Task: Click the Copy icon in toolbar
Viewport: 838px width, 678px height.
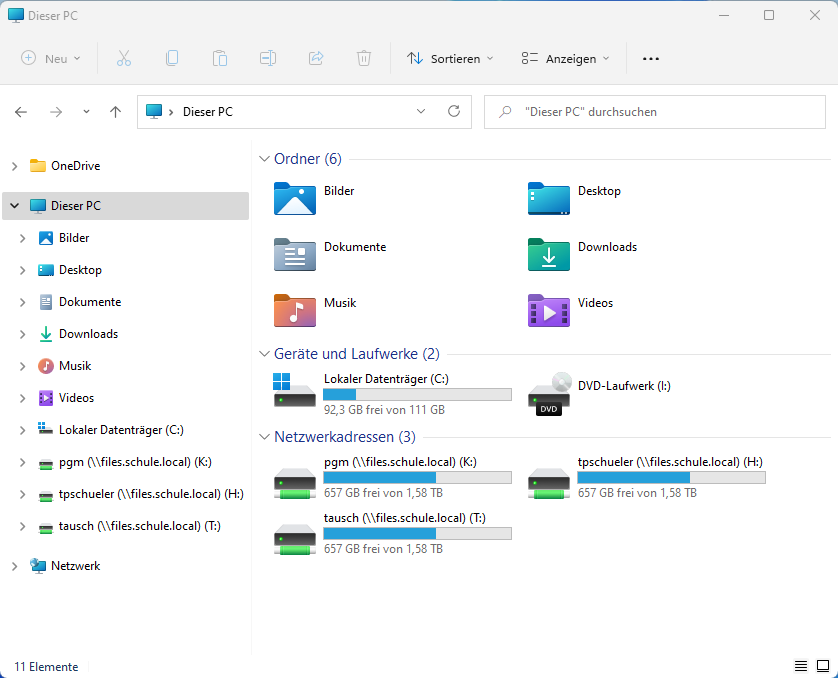Action: point(172,58)
